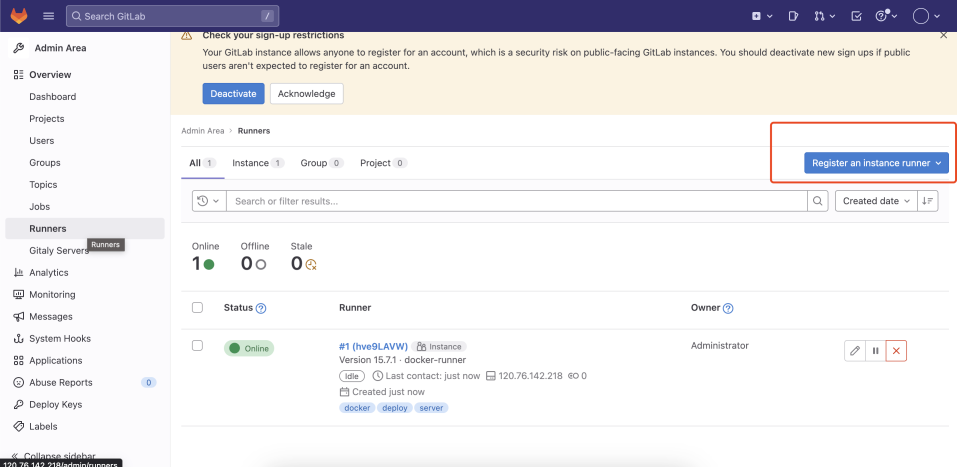This screenshot has width=957, height=467.
Task: Click the docker tag
Action: (x=357, y=408)
